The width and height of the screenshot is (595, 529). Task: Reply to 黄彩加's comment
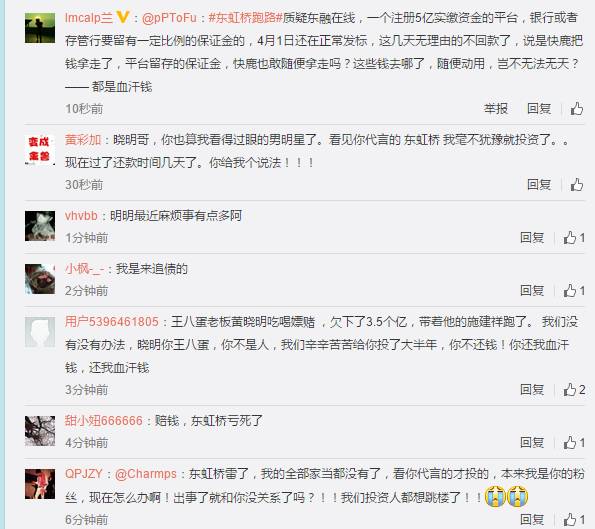pyautogui.click(x=539, y=185)
